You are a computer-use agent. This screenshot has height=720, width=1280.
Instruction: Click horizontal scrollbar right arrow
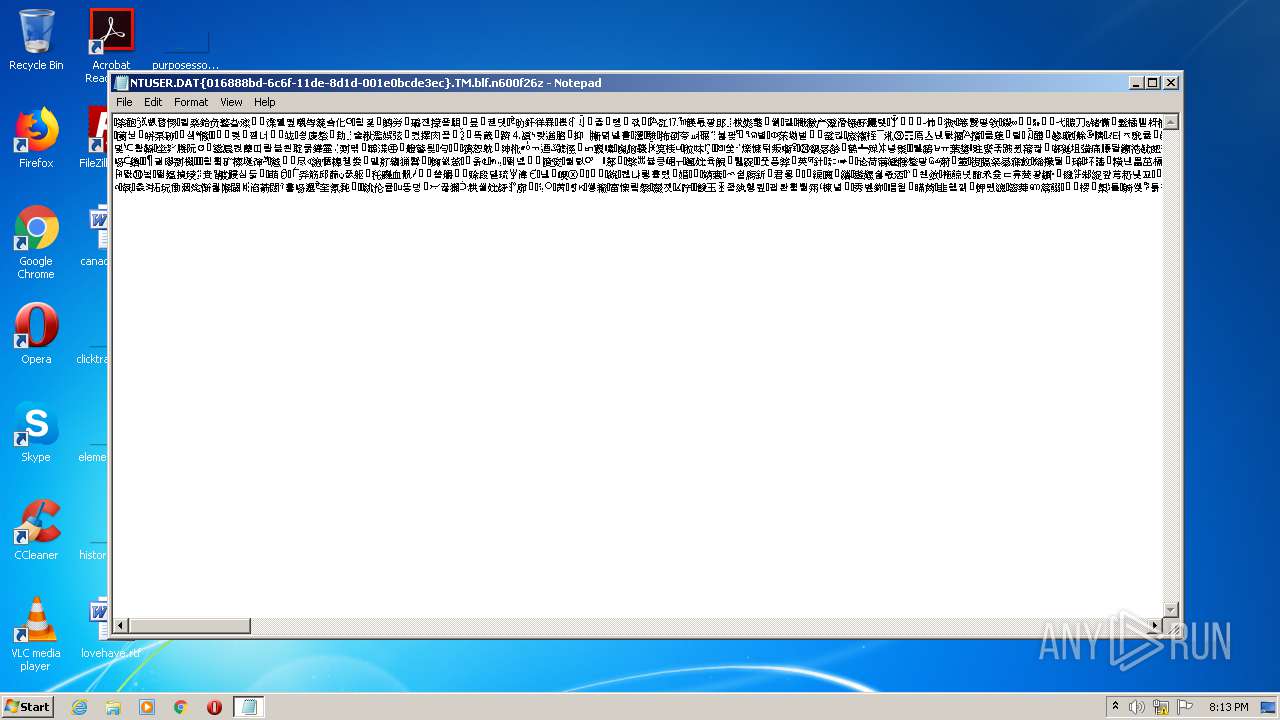point(1155,626)
